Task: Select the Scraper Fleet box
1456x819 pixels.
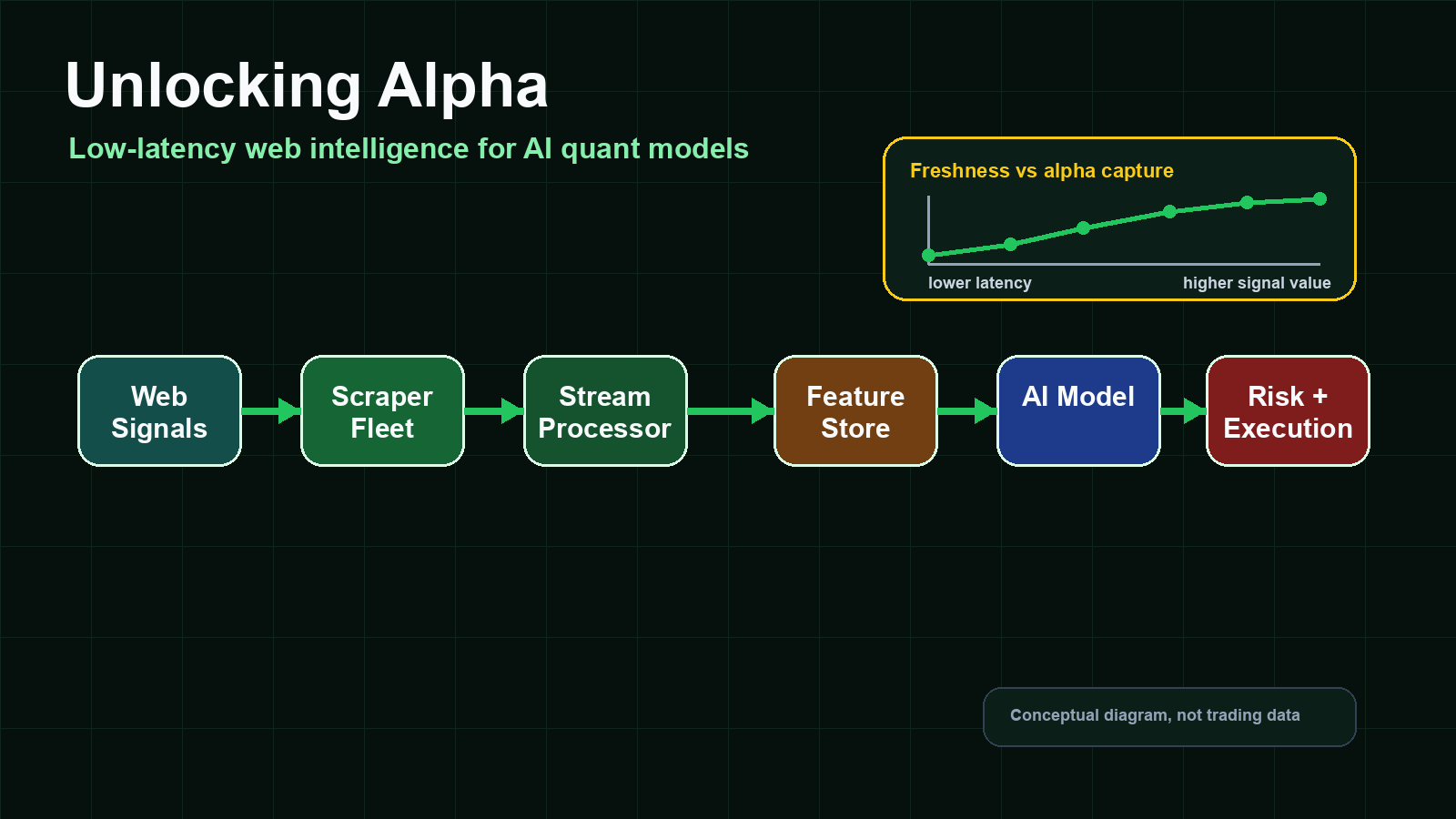Action: [382, 411]
